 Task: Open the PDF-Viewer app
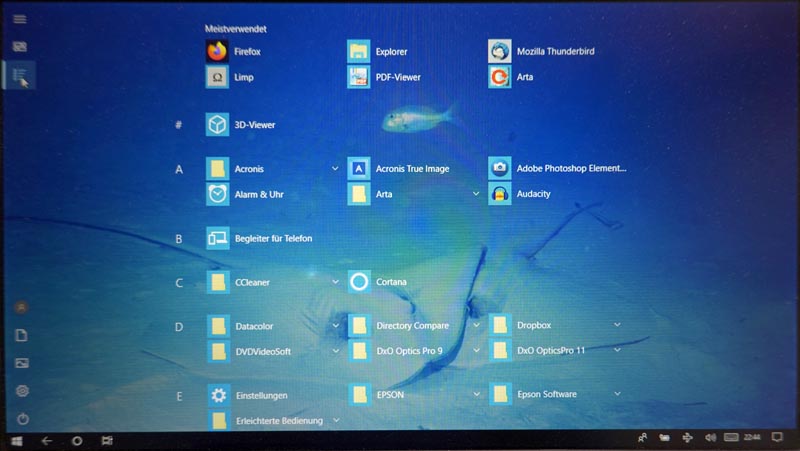(x=384, y=78)
